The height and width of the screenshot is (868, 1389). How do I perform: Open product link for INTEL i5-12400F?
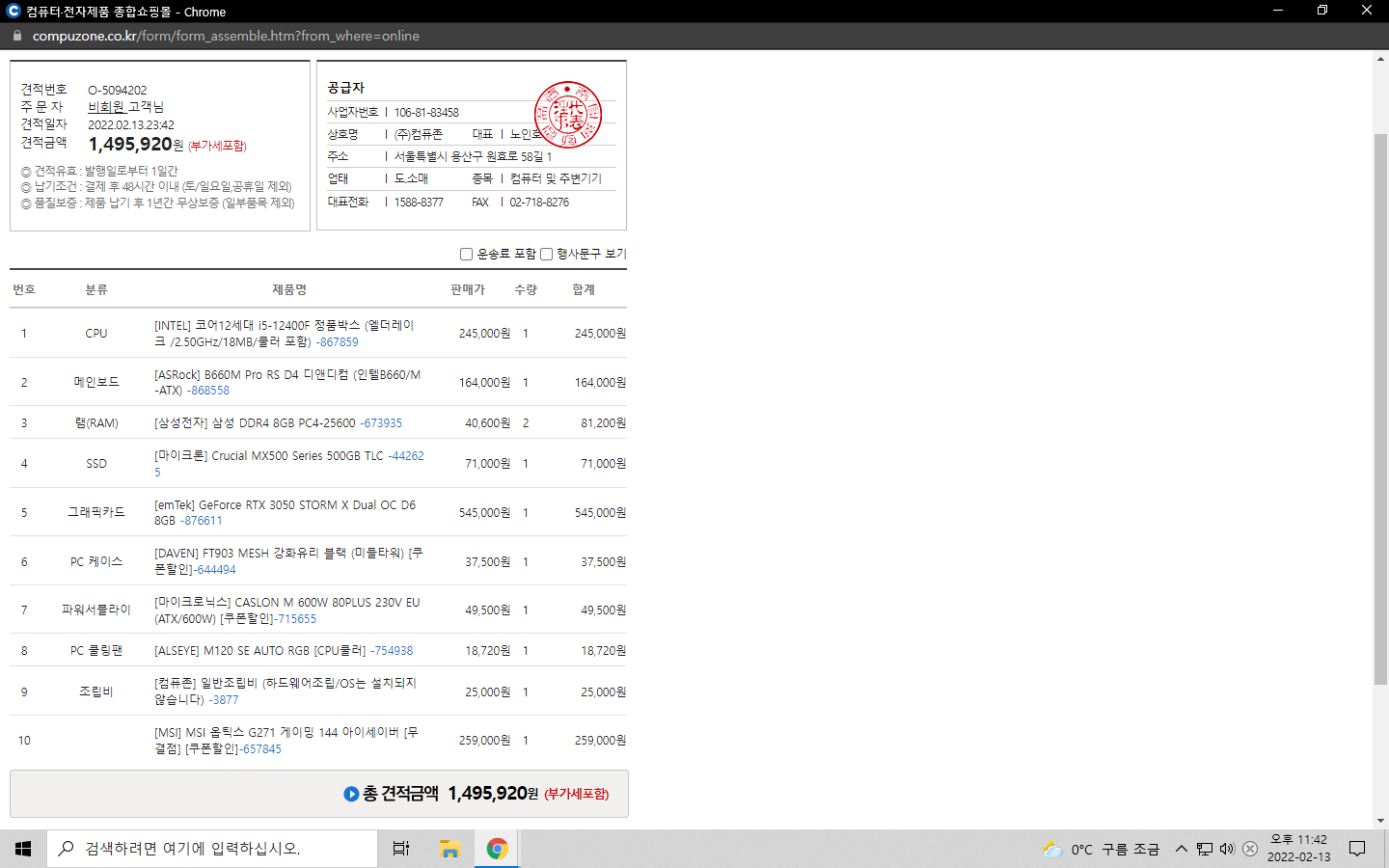284,334
